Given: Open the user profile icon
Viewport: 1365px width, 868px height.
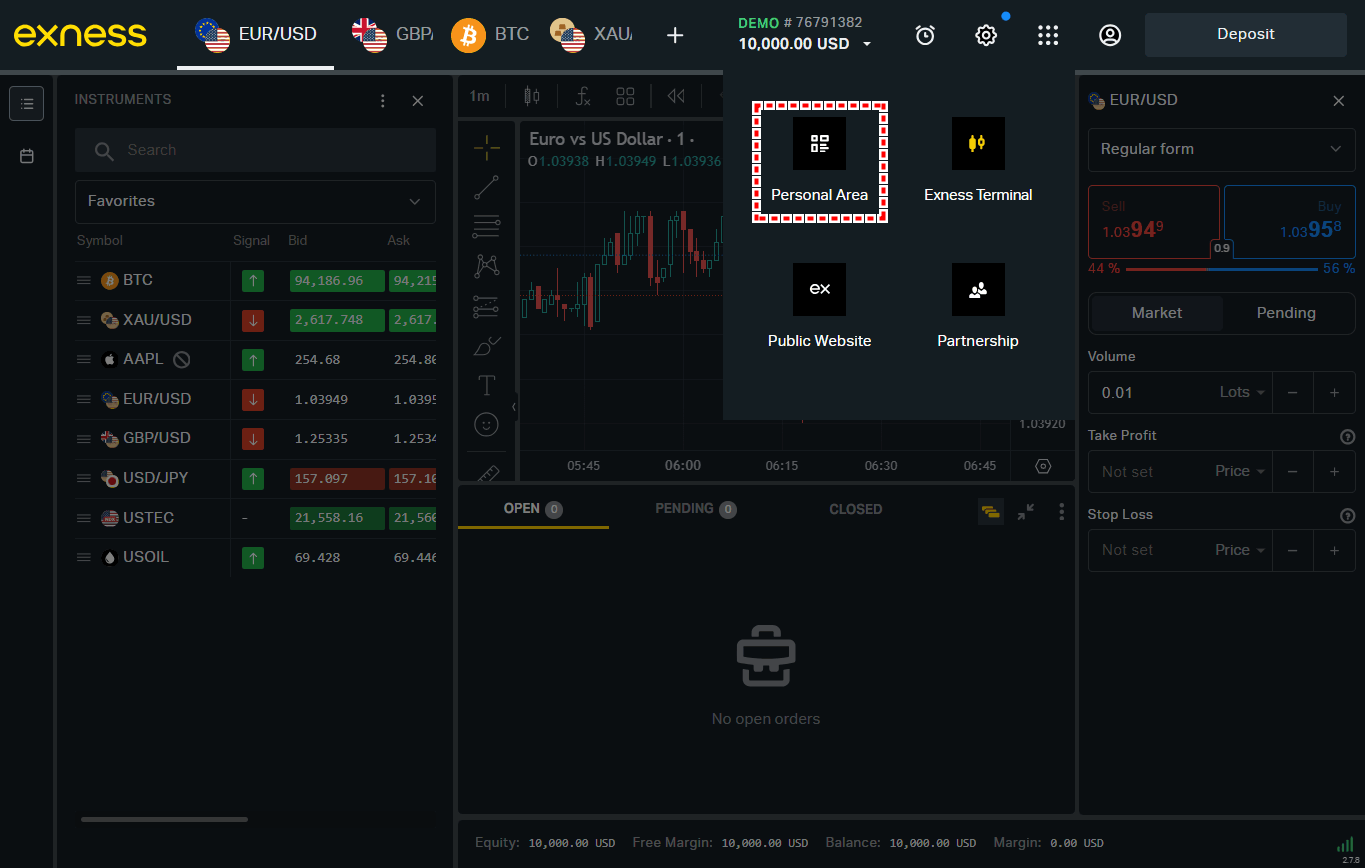Looking at the screenshot, I should coord(1109,35).
